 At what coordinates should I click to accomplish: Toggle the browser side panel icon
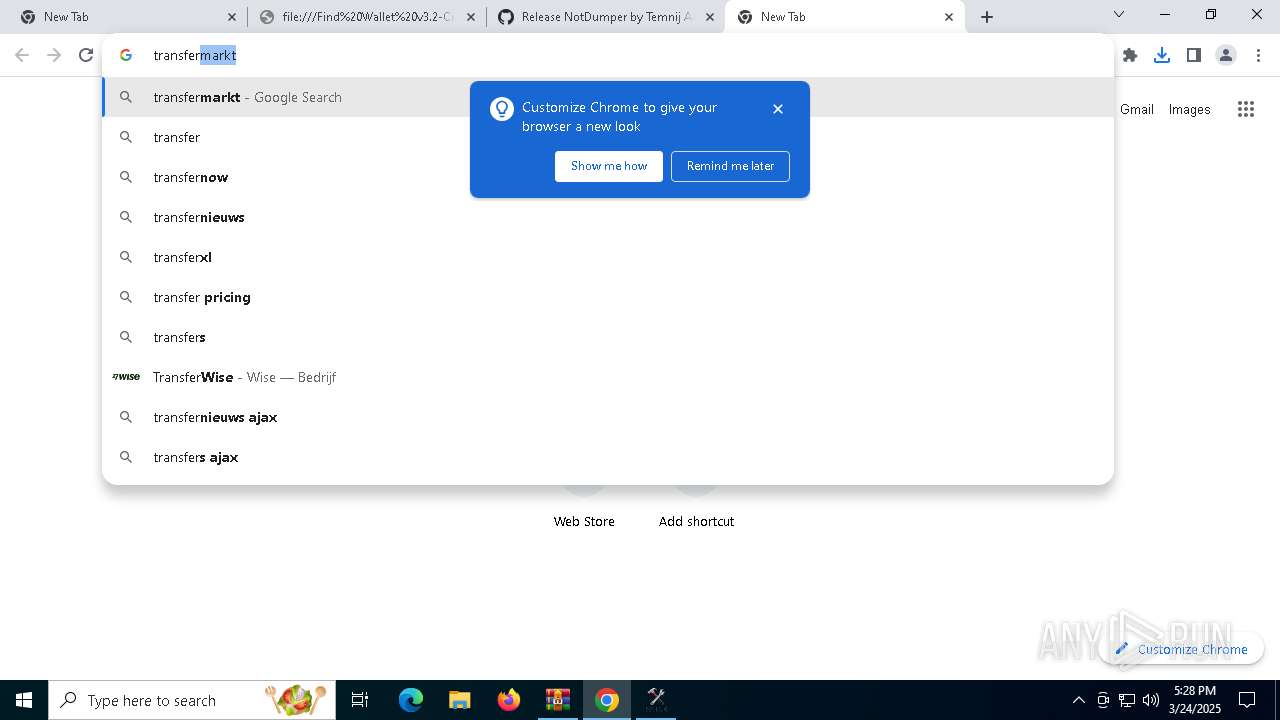pyautogui.click(x=1194, y=56)
